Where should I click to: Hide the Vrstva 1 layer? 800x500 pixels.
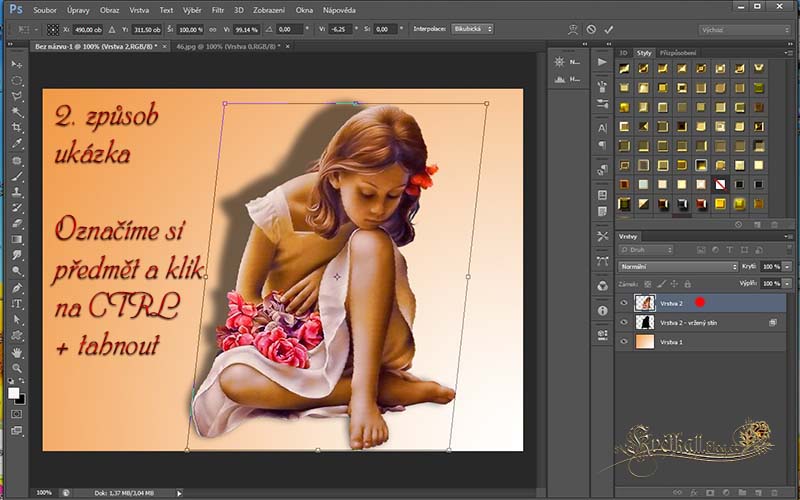623,342
